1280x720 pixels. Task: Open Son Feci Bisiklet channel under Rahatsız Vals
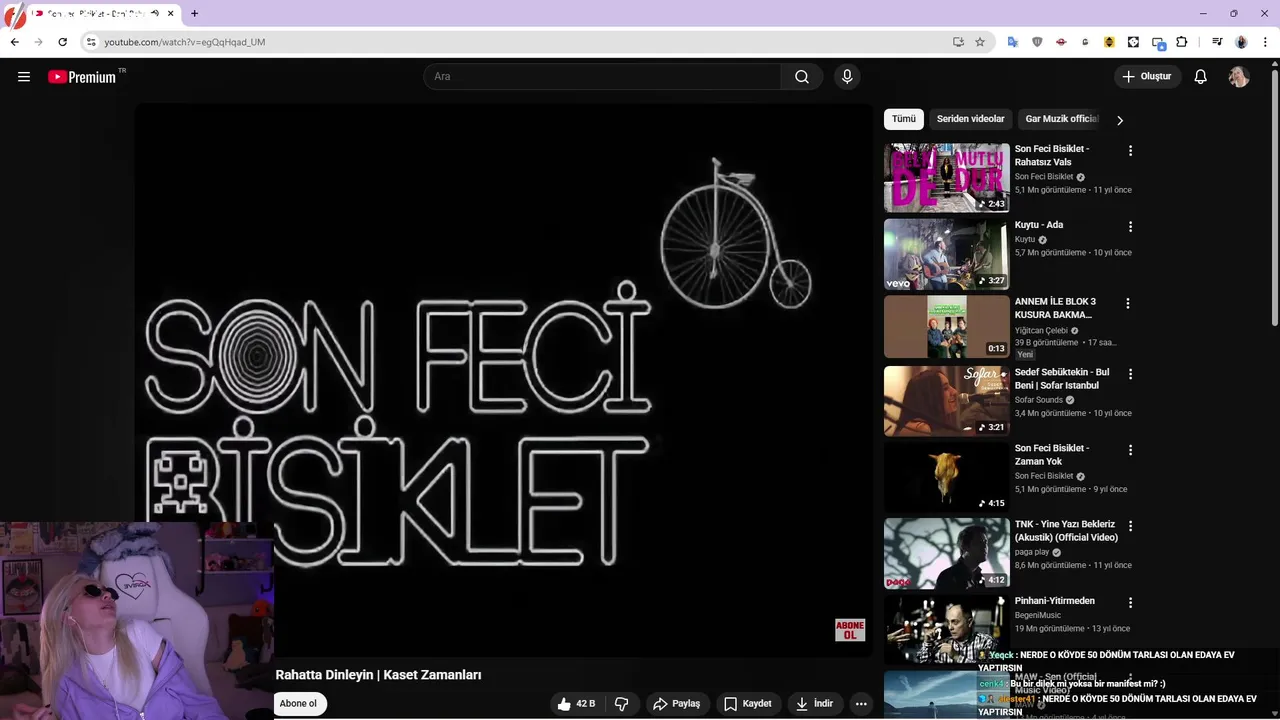tap(1044, 177)
